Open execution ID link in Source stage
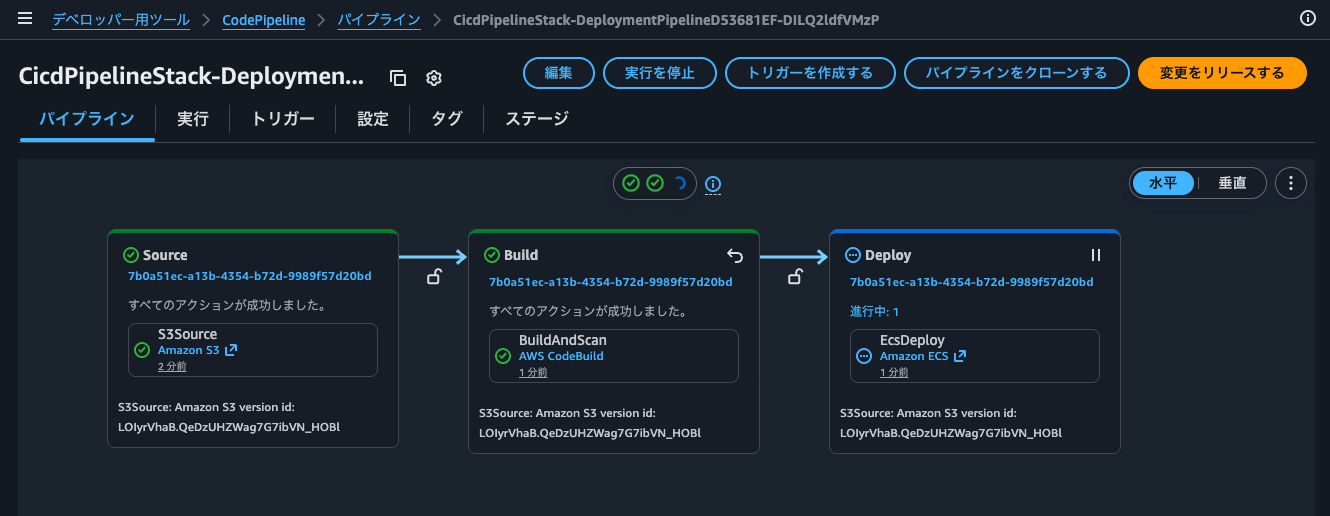 (x=249, y=276)
